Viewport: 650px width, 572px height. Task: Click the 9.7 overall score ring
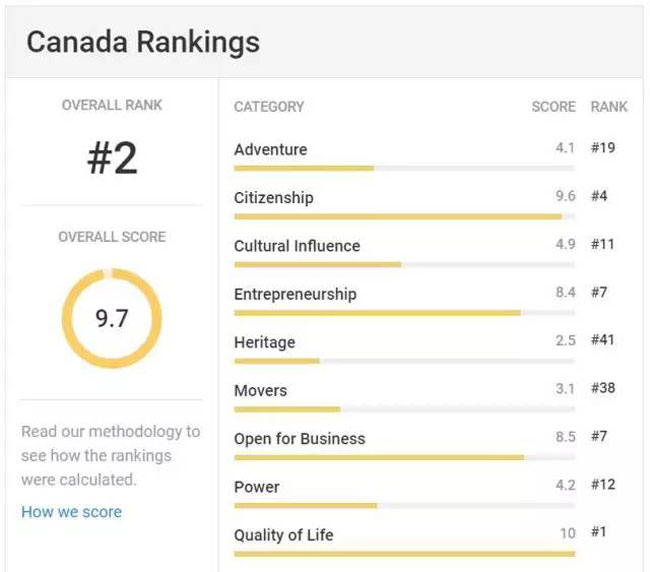(x=111, y=319)
